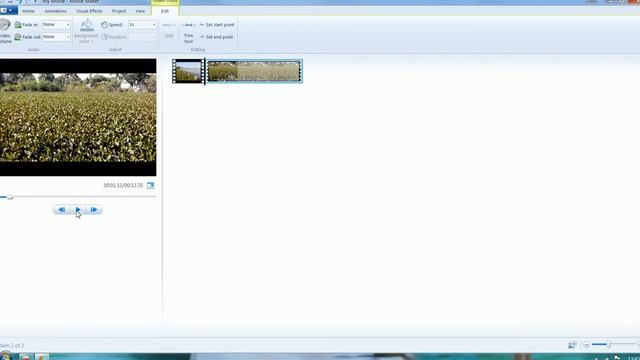Switch to the Animations tab
This screenshot has width=640, height=360.
(x=56, y=11)
